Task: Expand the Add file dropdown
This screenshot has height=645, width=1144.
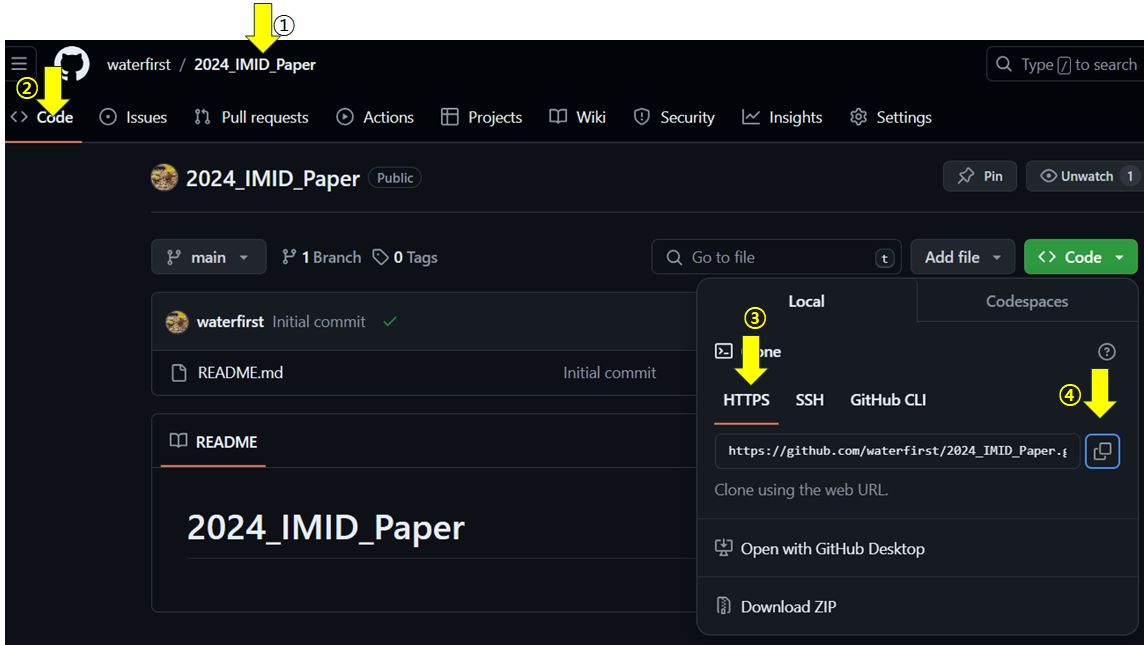Action: pos(962,258)
